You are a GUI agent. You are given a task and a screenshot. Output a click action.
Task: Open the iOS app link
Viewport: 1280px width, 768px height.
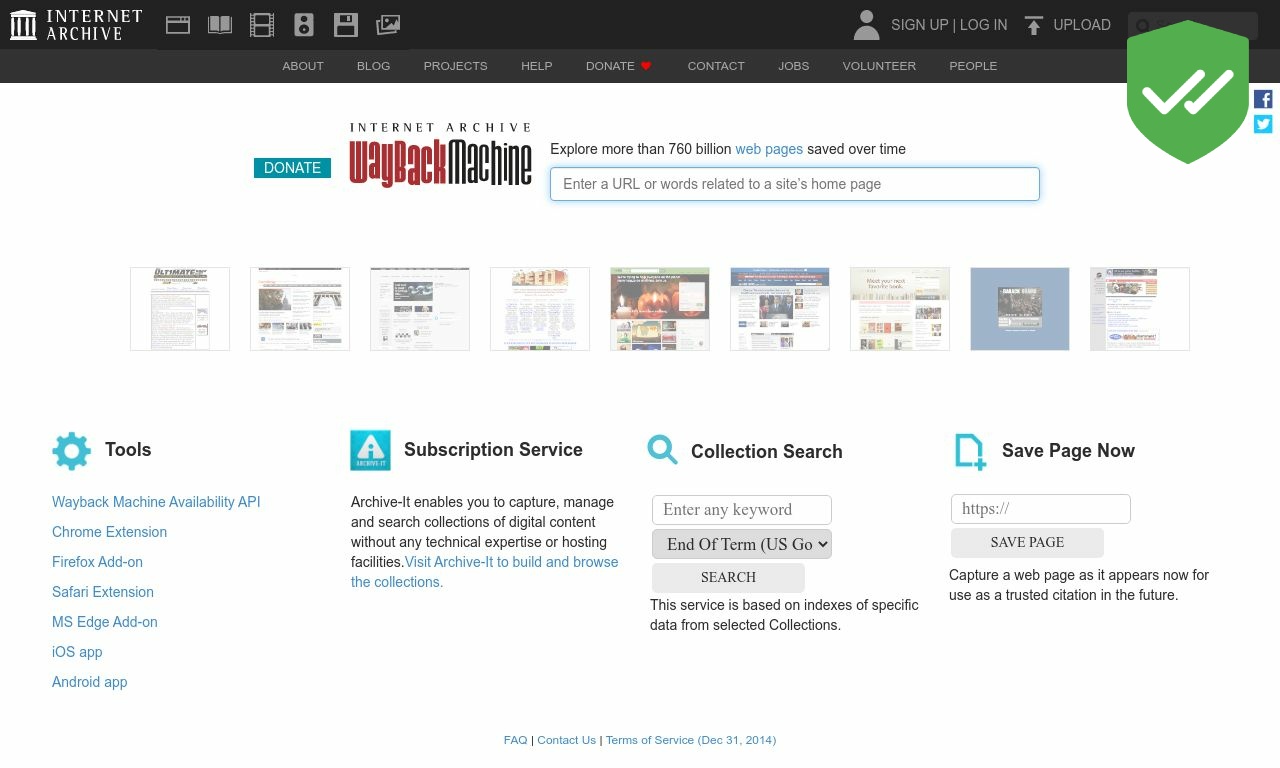pos(77,652)
